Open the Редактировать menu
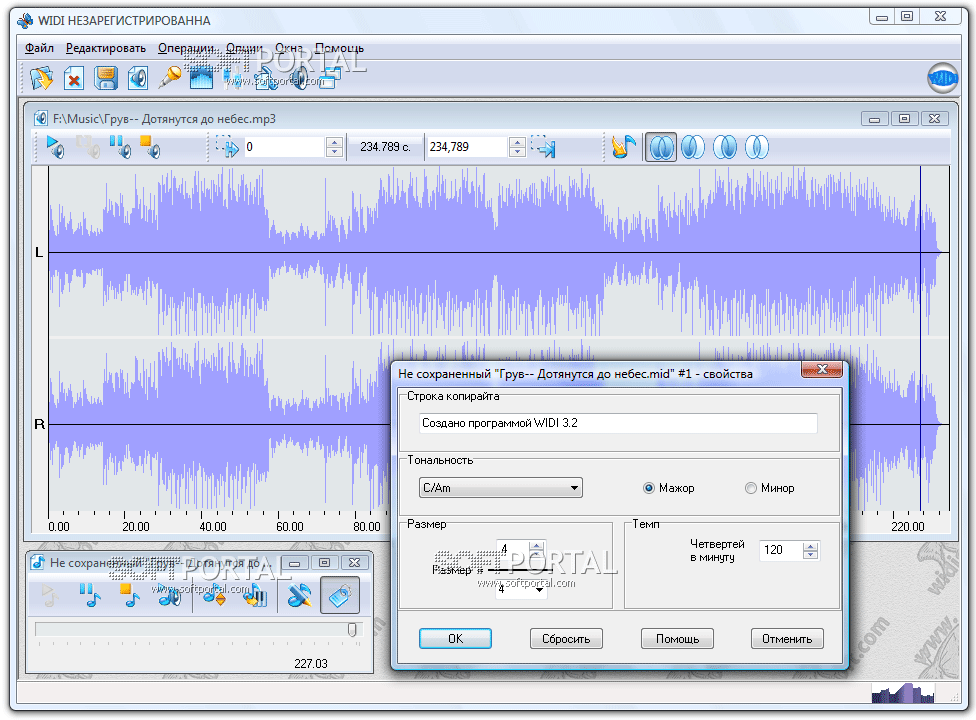This screenshot has height=720, width=976. 106,48
